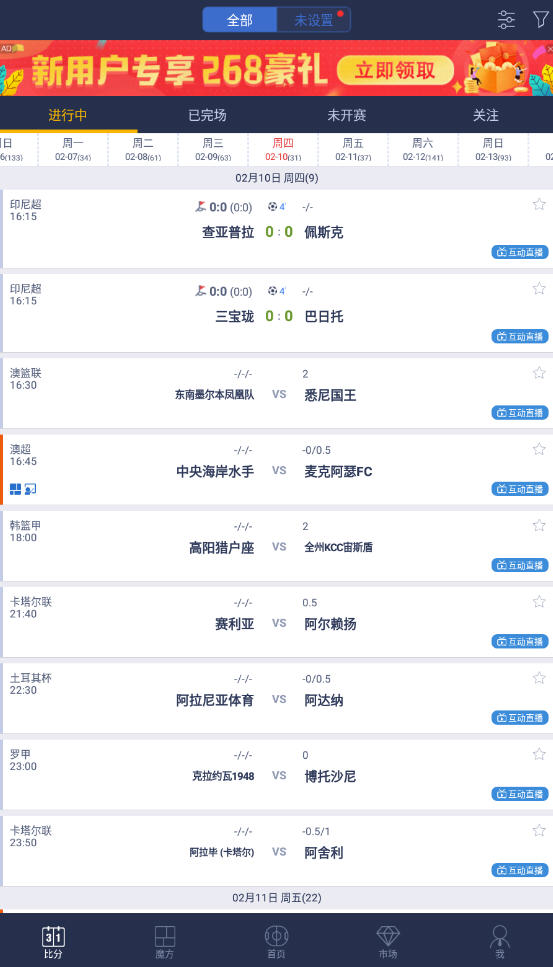The image size is (553, 967).
Task: Favorite the 赛利亚 vs 阿尔赖扬 match
Action: coord(539,601)
